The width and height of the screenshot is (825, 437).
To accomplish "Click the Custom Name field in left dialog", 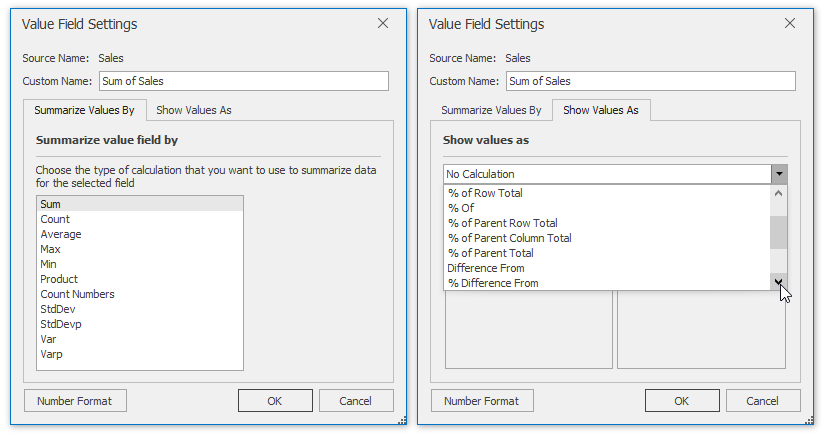I will (x=242, y=81).
